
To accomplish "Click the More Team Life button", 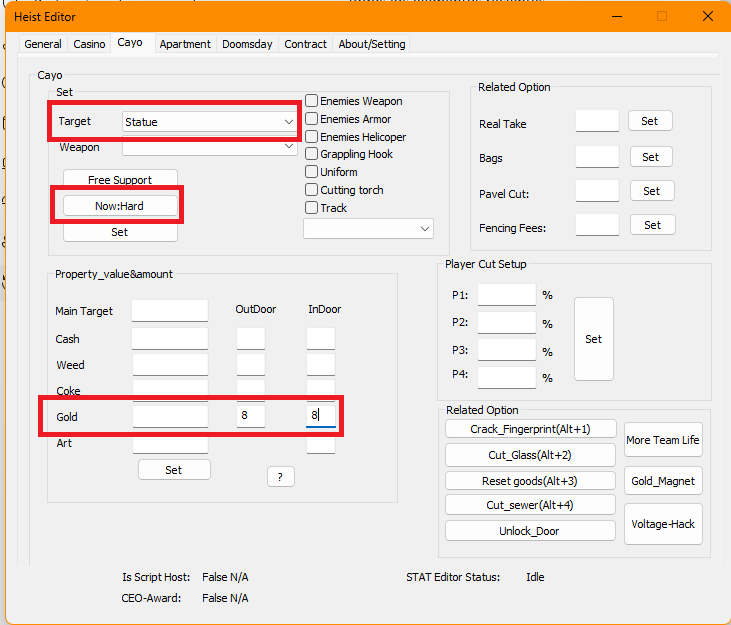I will (663, 440).
